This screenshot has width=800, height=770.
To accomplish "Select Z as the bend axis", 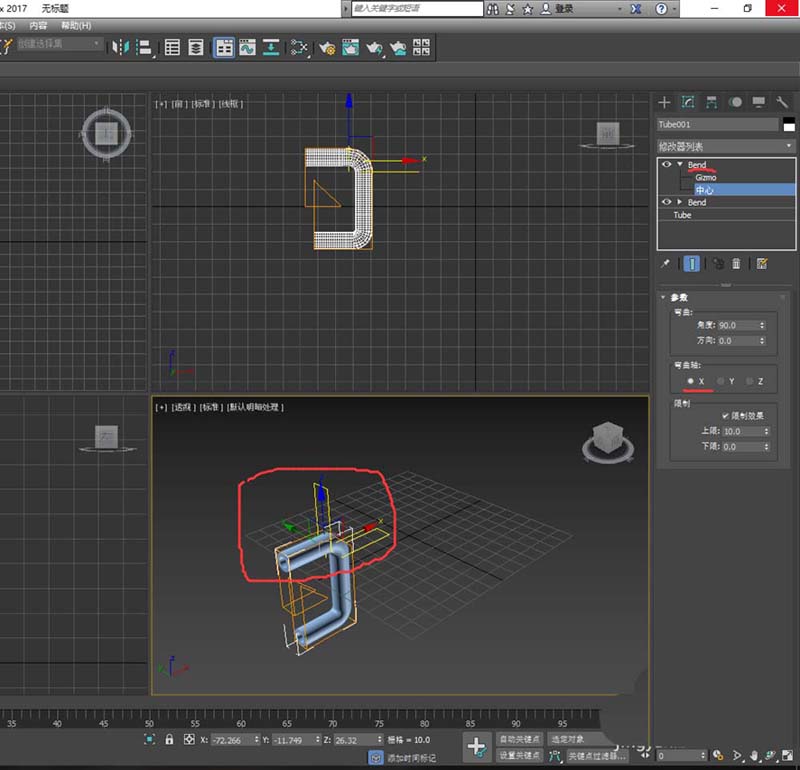I will coord(749,382).
